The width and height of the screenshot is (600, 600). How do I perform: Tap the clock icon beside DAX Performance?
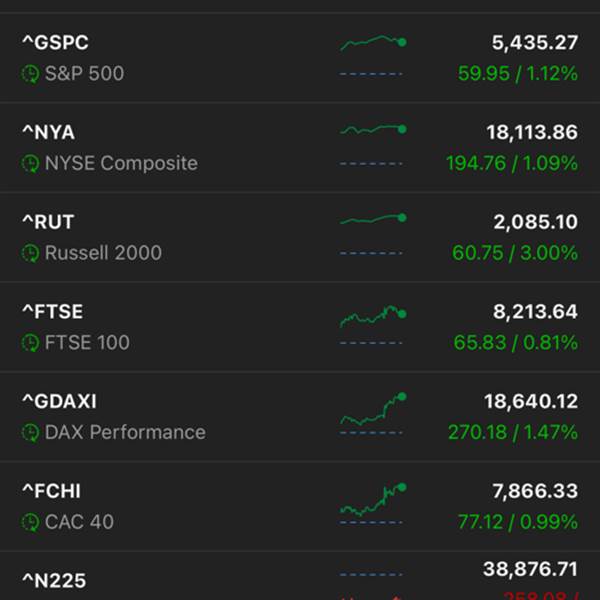(x=30, y=433)
